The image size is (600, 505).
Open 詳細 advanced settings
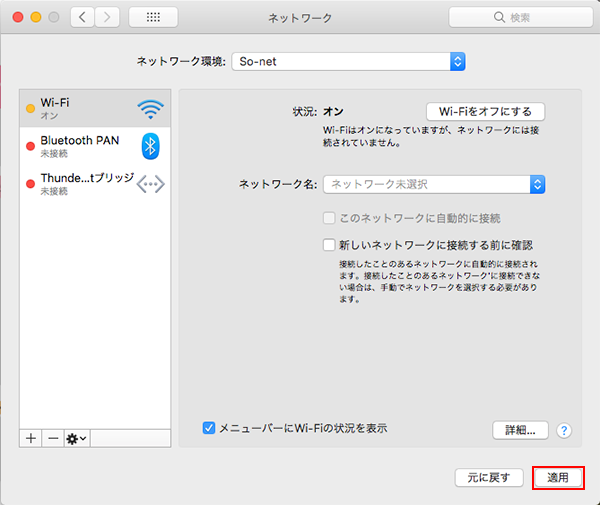point(520,430)
